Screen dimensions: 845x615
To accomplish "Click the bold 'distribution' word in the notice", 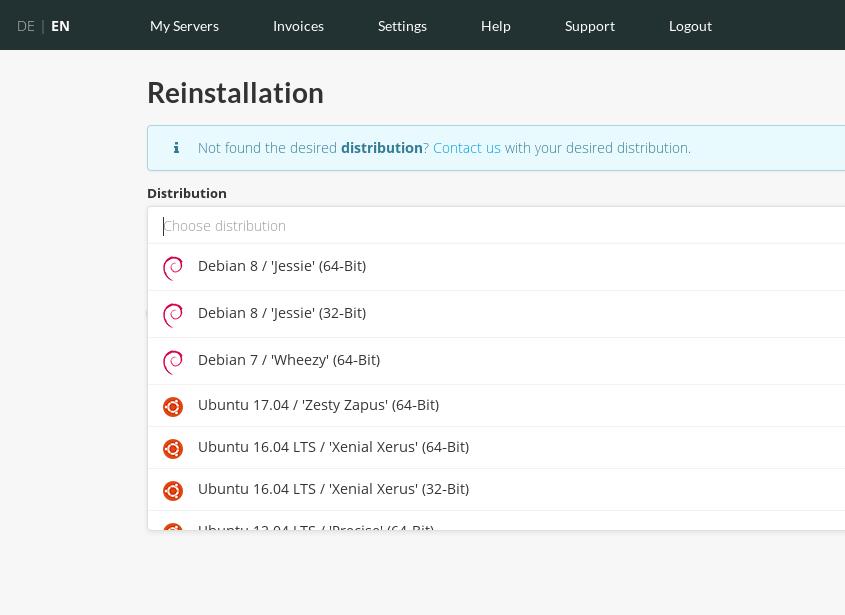I will [x=382, y=148].
